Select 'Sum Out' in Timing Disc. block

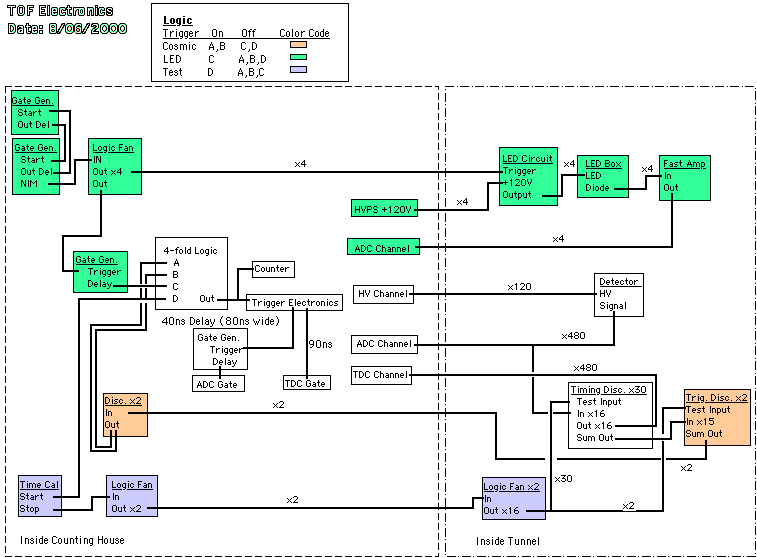point(594,438)
